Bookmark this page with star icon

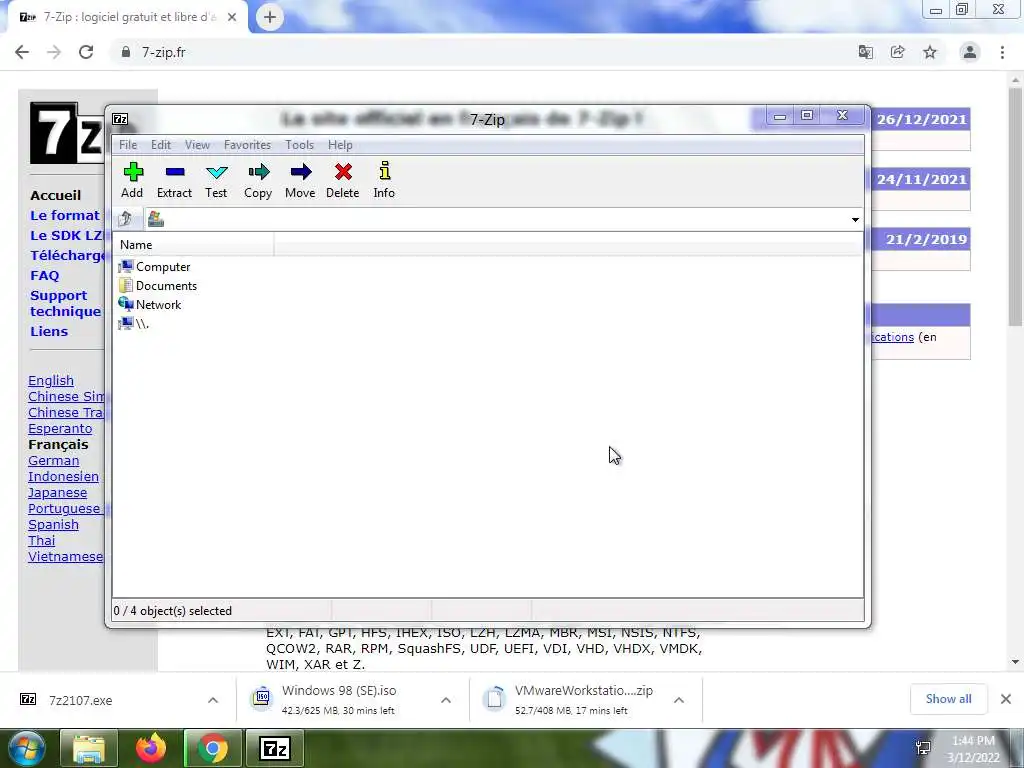[930, 52]
